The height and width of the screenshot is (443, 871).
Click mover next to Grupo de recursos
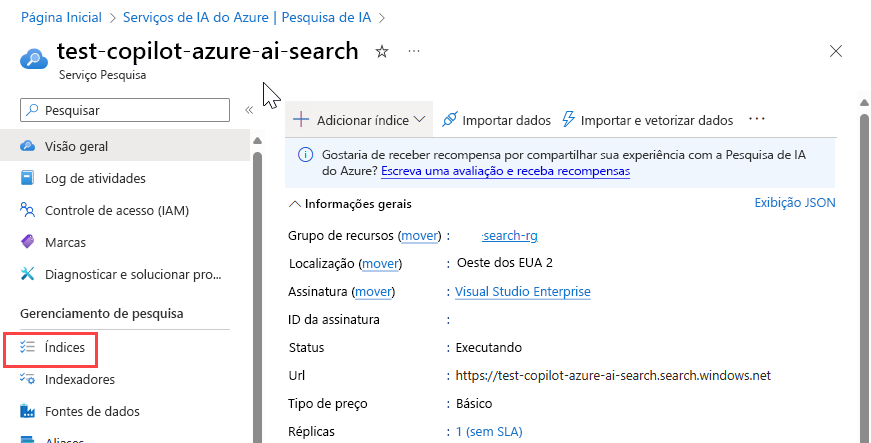[x=419, y=235]
